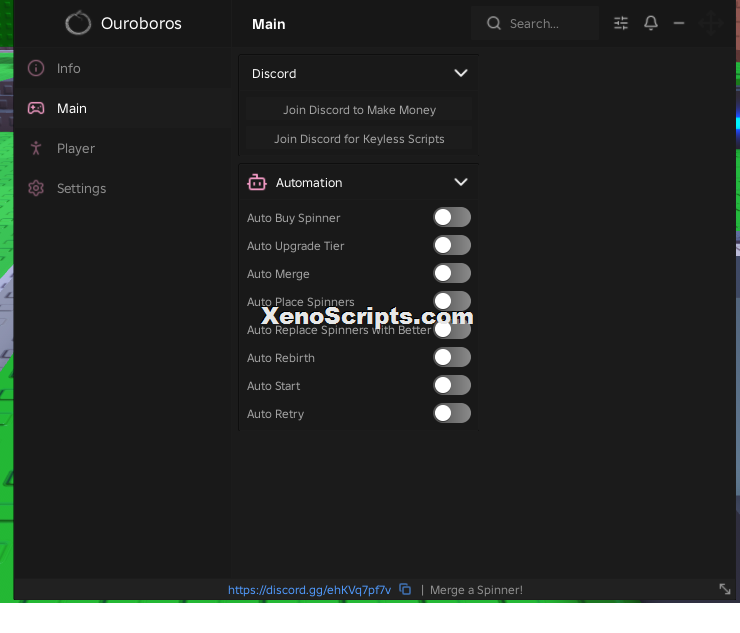Open the discord.gg/ehKVq7pf7v link
The image size is (740, 633).
(x=309, y=590)
